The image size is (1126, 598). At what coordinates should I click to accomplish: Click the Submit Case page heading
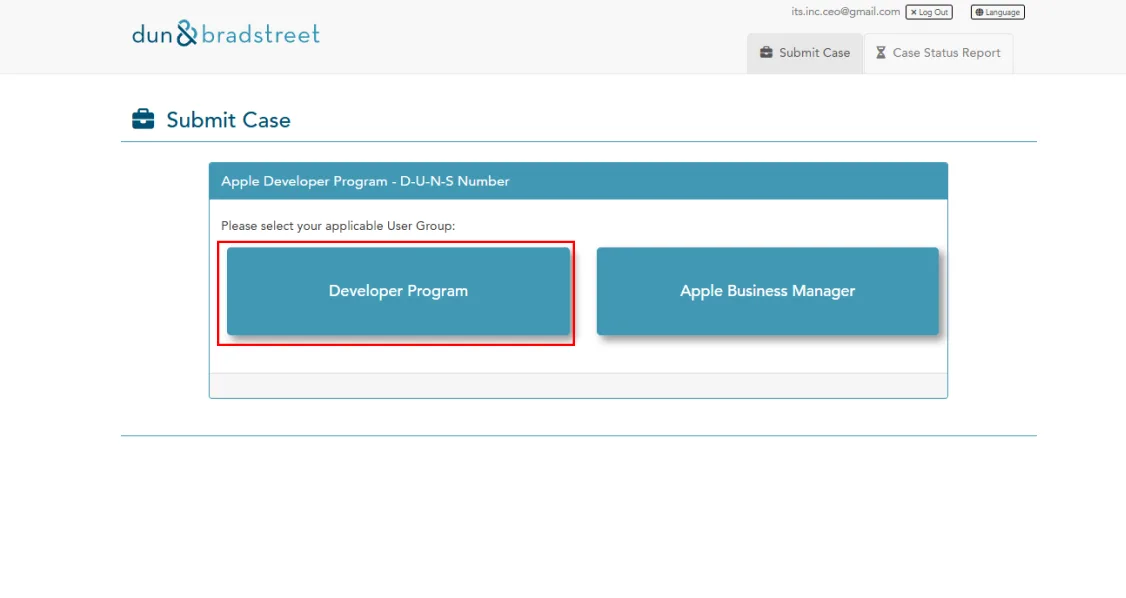228,120
